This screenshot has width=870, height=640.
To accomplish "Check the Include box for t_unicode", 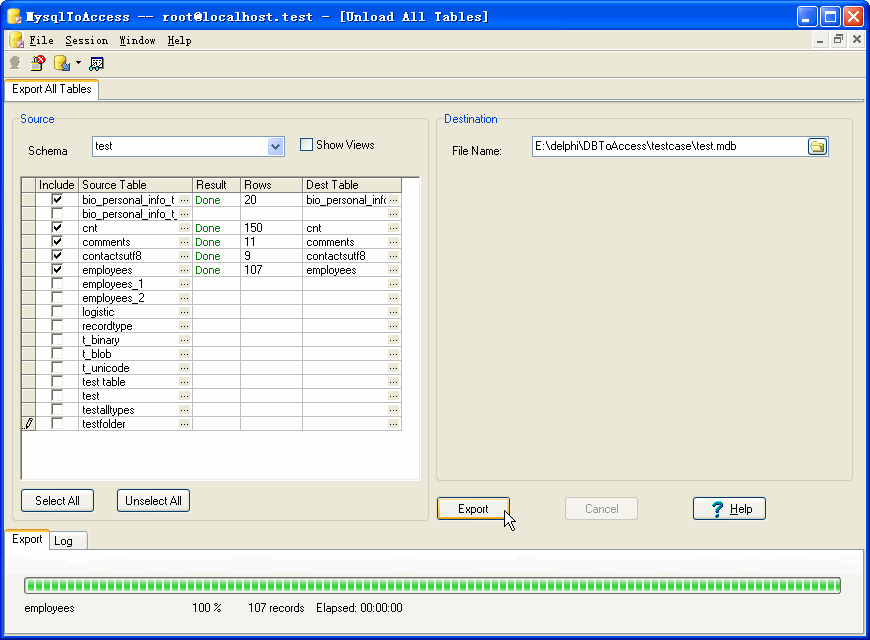I will (57, 367).
